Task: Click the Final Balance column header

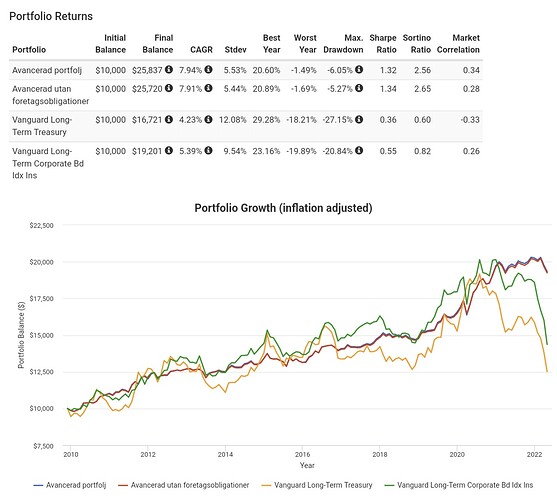Action: pyautogui.click(x=158, y=44)
